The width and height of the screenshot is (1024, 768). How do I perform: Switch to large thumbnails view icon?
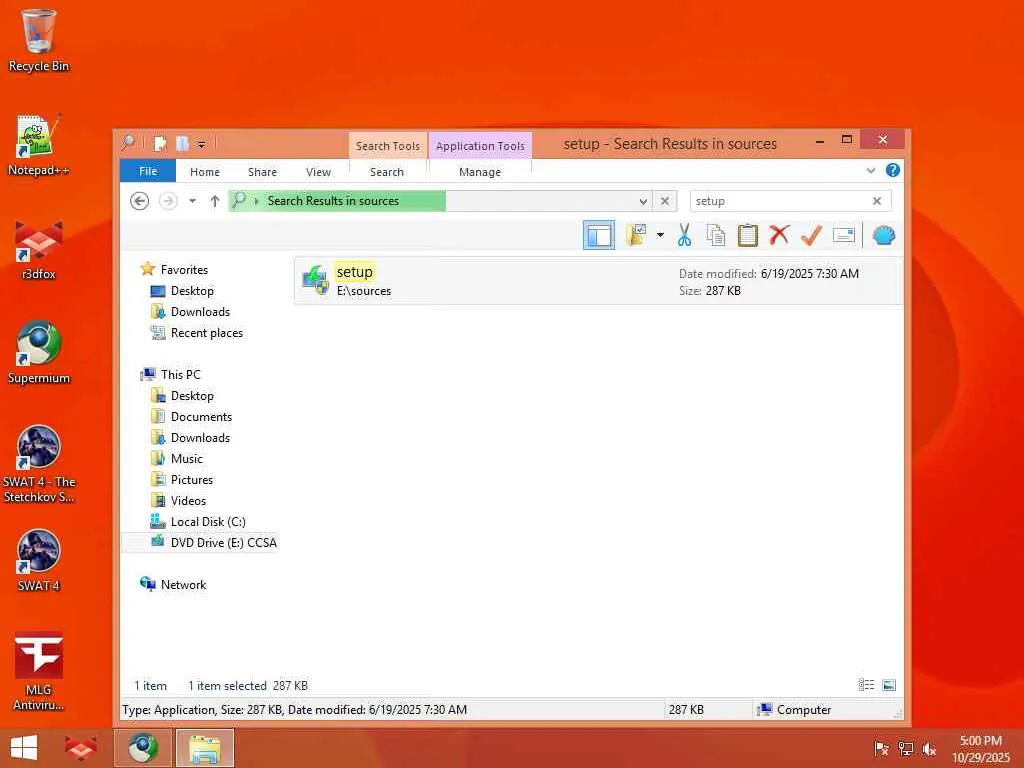tap(889, 685)
